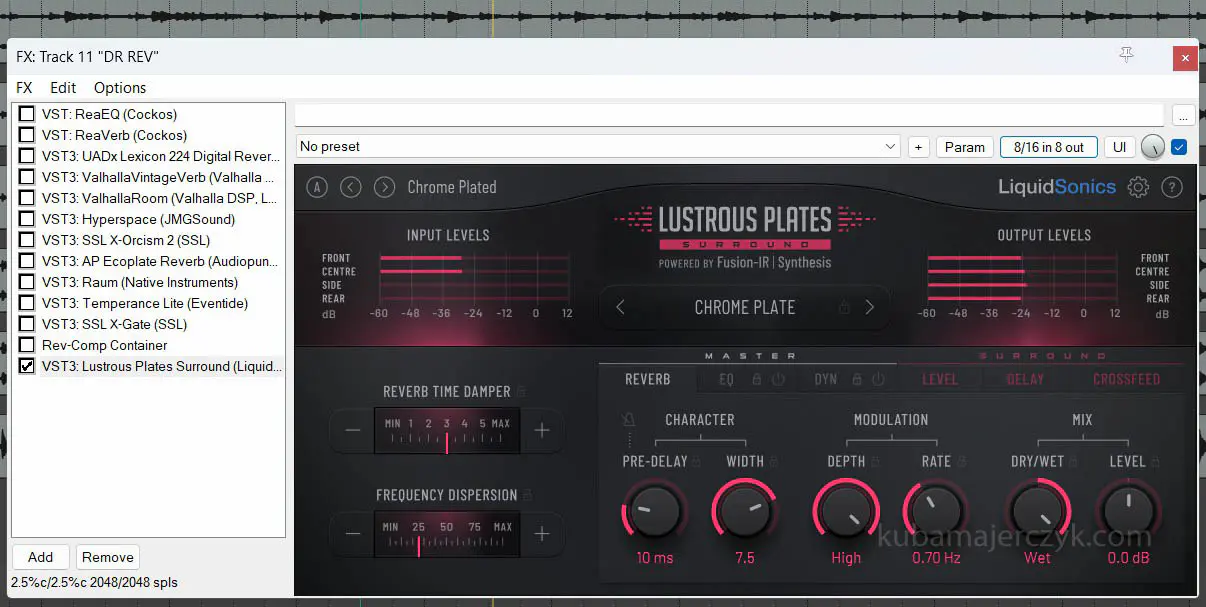Select next plate model after Chrome Plate
Image resolution: width=1206 pixels, height=607 pixels.
[869, 307]
